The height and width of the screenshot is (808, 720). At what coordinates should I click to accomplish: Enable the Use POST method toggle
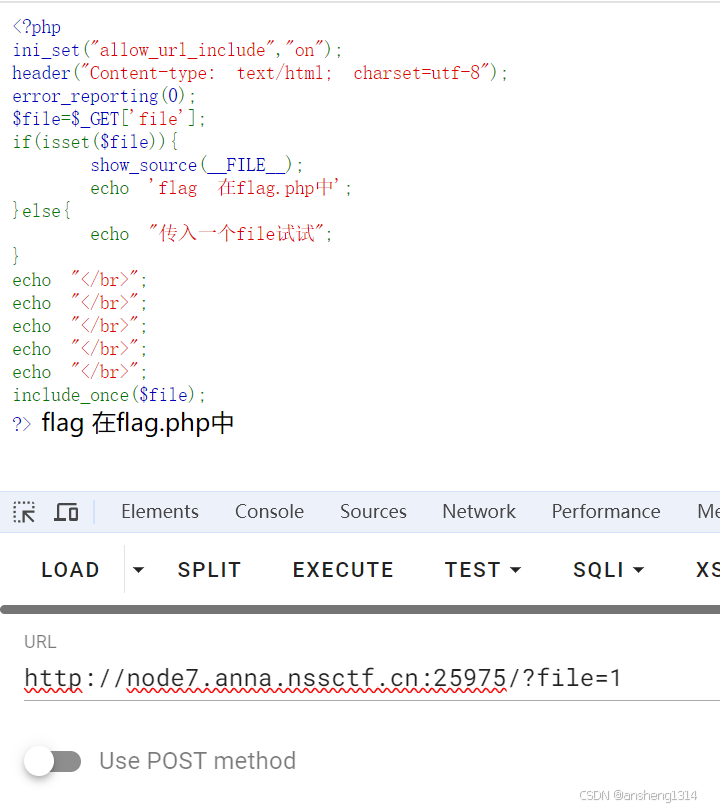pos(52,761)
